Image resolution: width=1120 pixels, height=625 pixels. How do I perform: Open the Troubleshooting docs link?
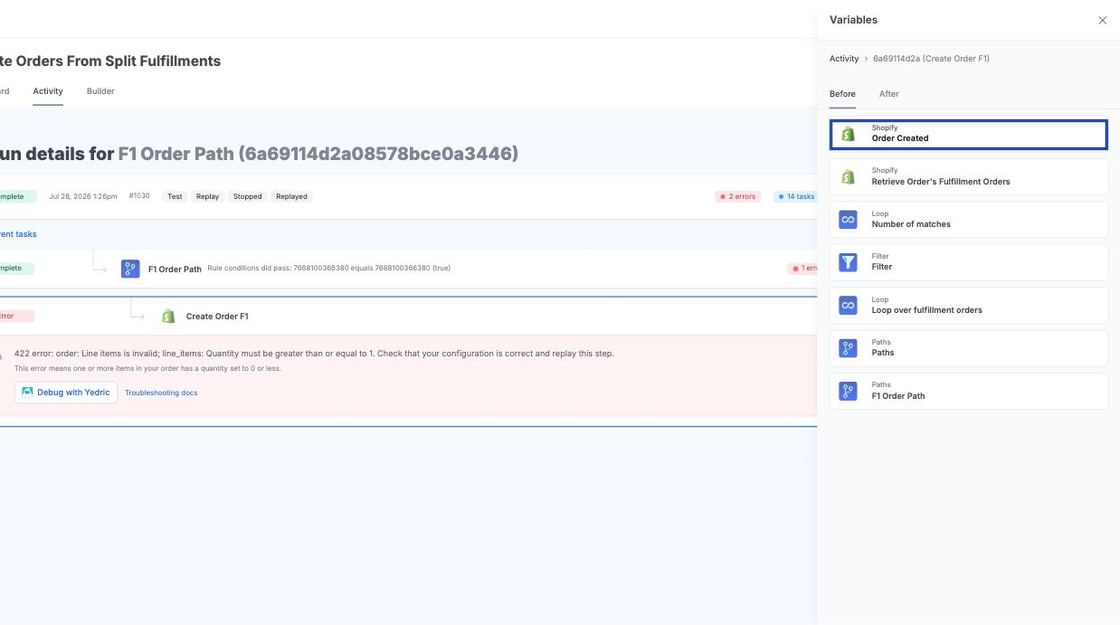pyautogui.click(x=161, y=393)
